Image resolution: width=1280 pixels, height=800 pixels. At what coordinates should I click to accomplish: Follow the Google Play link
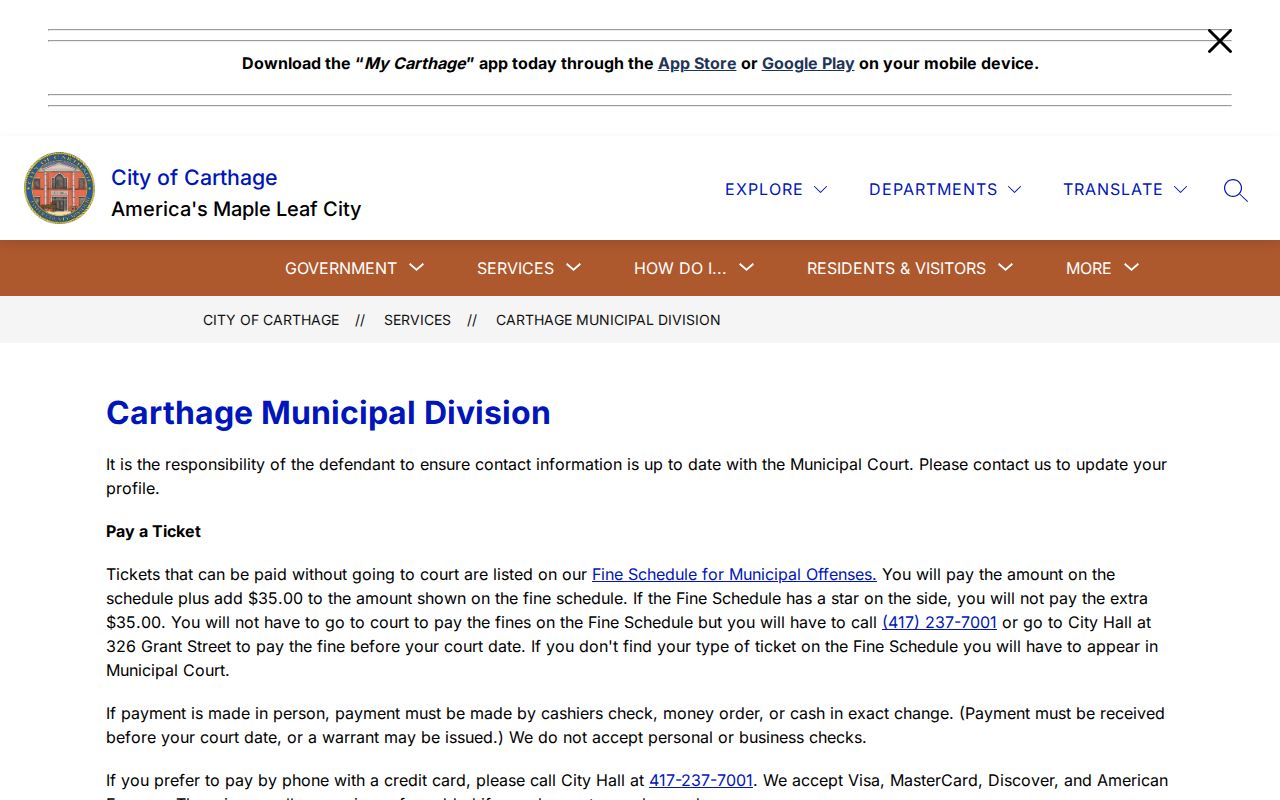[x=808, y=63]
